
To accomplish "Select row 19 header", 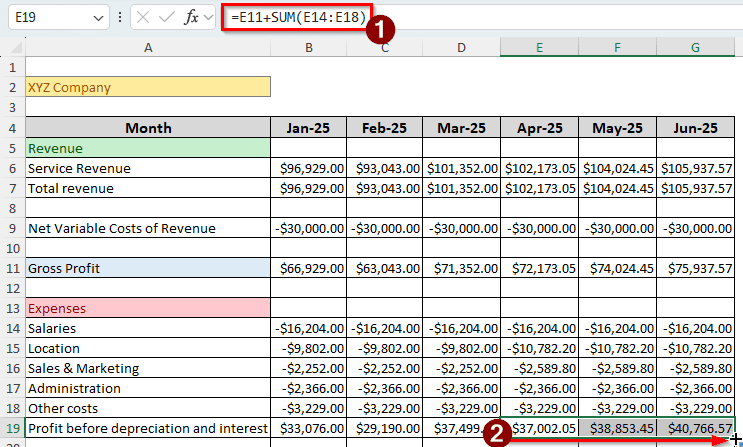I will coord(12,428).
